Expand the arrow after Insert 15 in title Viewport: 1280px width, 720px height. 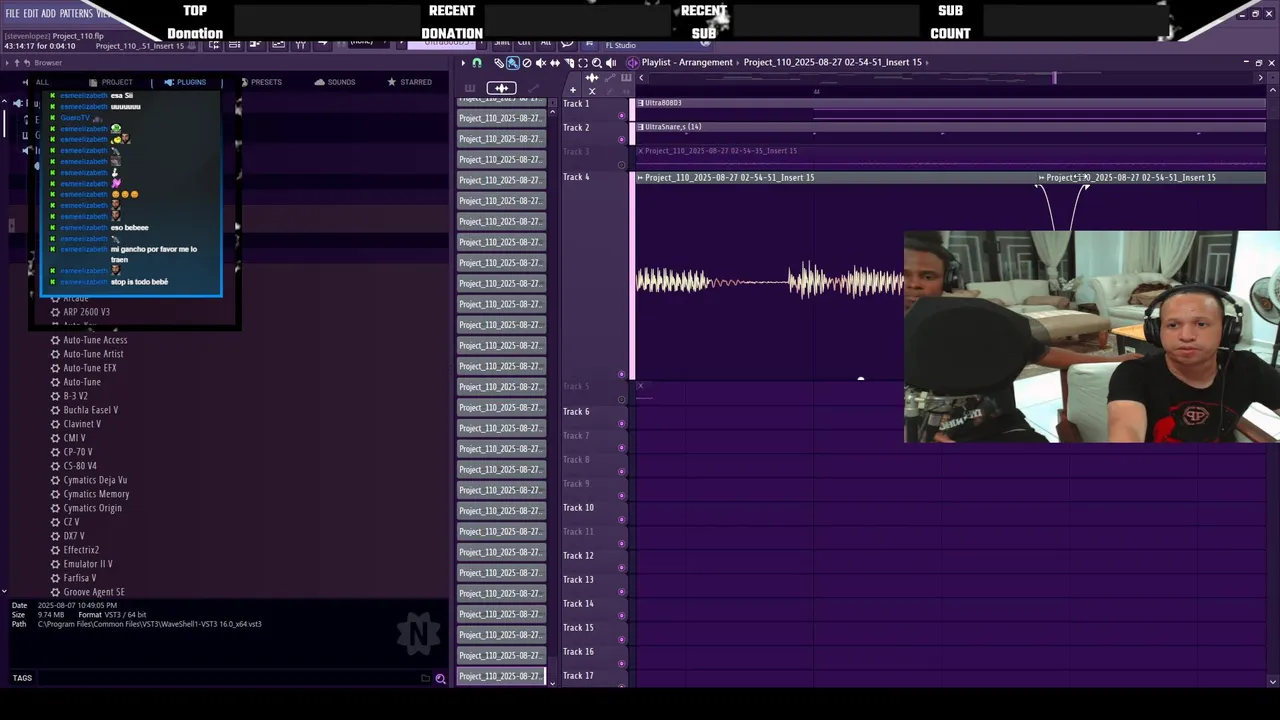[927, 62]
